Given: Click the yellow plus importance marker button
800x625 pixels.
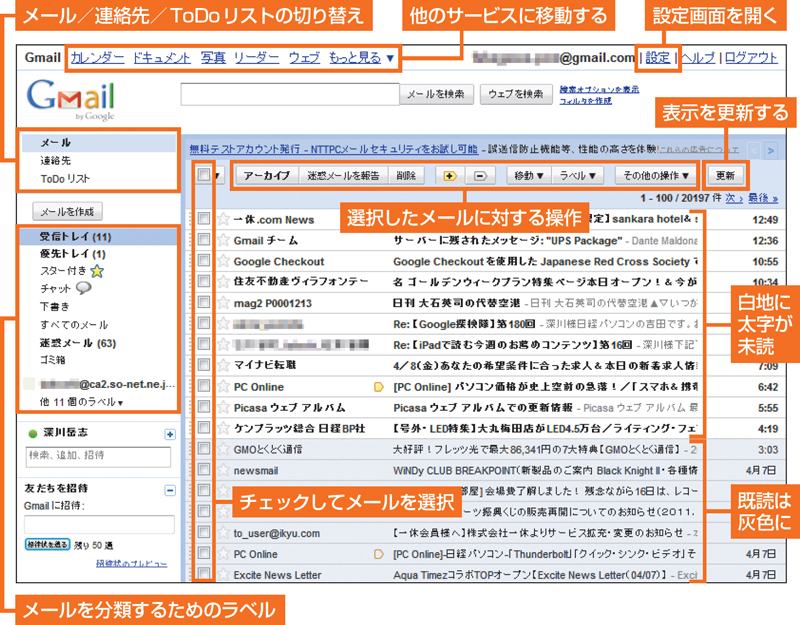Looking at the screenshot, I should pos(450,176).
